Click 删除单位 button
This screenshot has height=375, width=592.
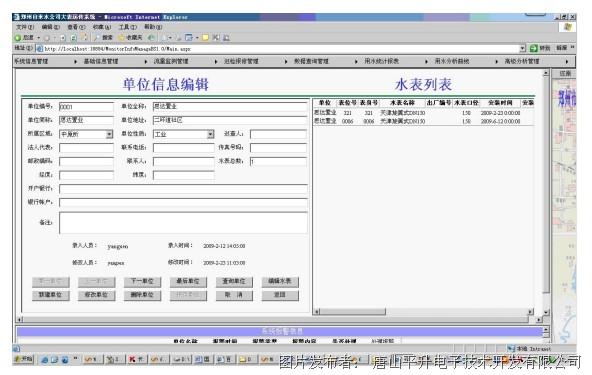click(x=142, y=295)
